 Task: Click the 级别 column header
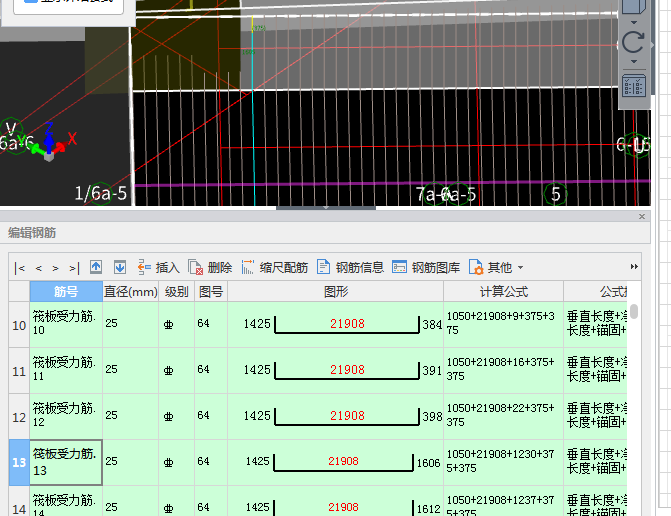[x=176, y=291]
